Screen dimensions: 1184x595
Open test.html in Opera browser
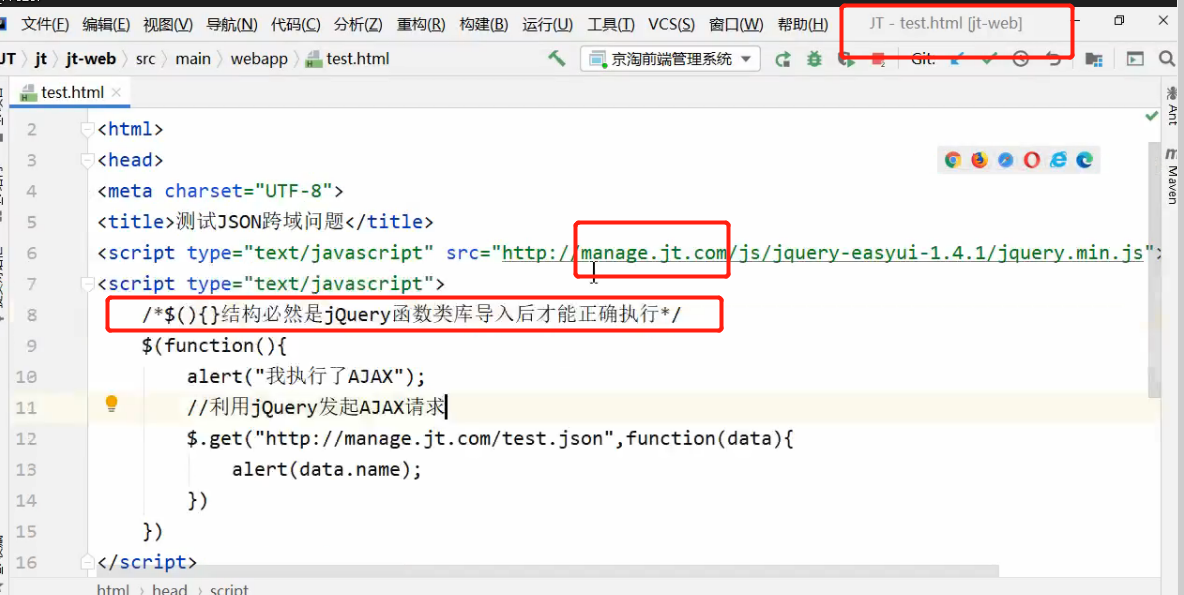(x=1031, y=159)
